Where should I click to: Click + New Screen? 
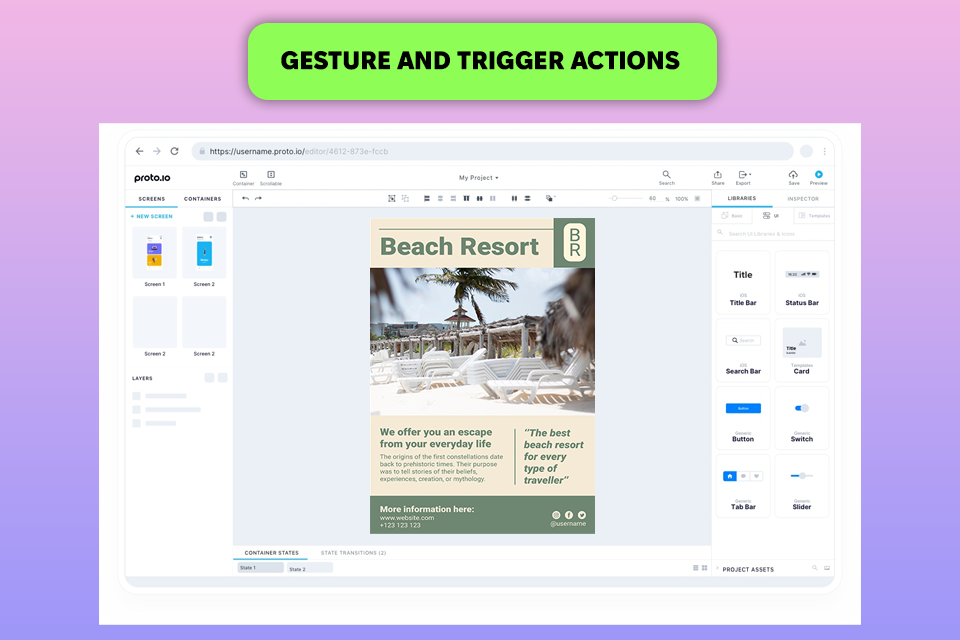click(x=151, y=216)
